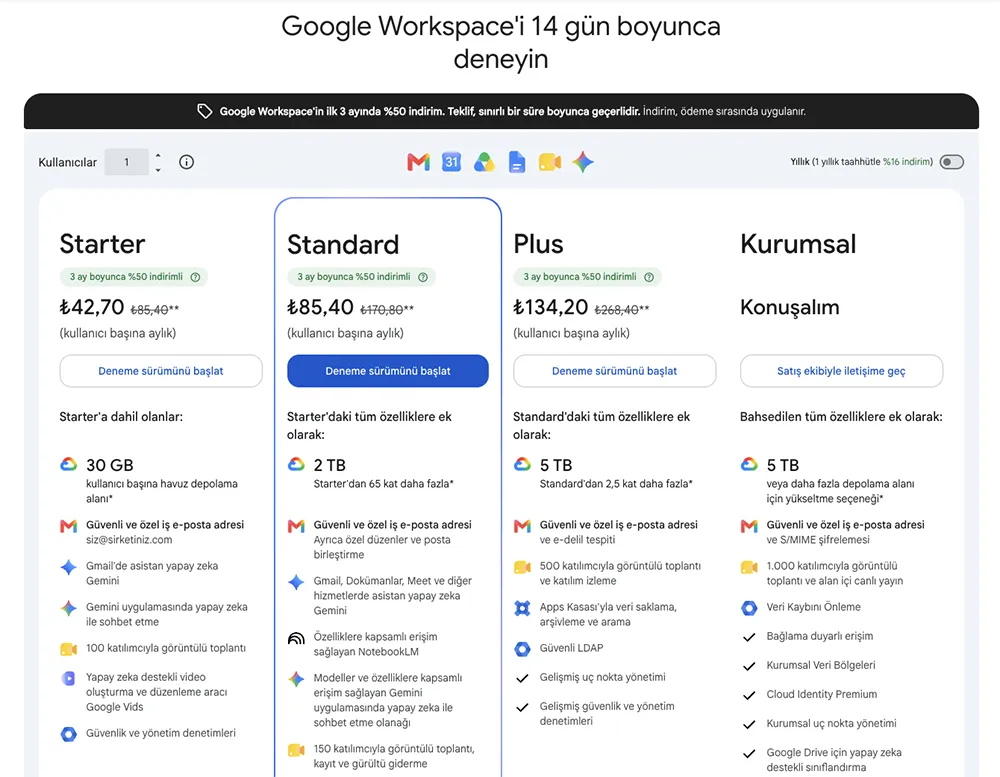Click the crossed-out ₺170,80 price

[x=381, y=309]
